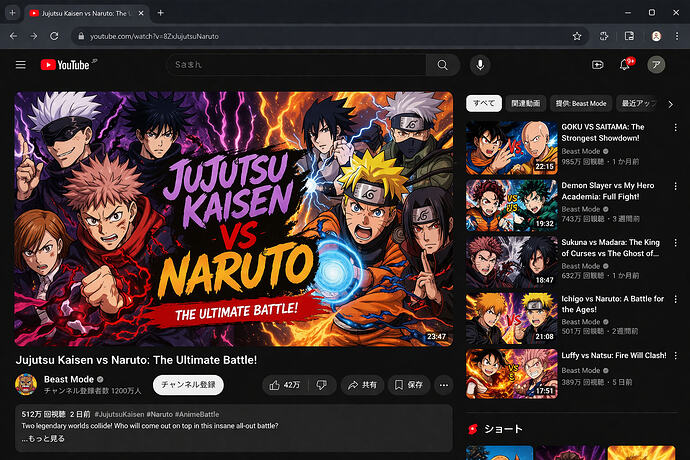Go forward in the browser
Viewport: 690px width, 460px height.
point(34,36)
